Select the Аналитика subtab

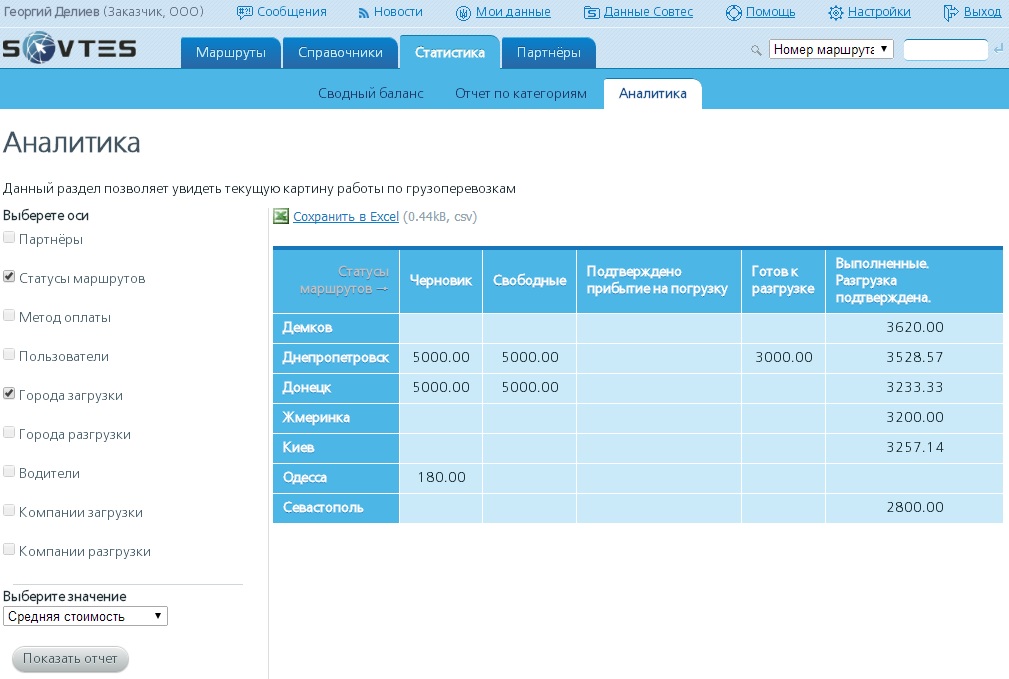coord(653,93)
